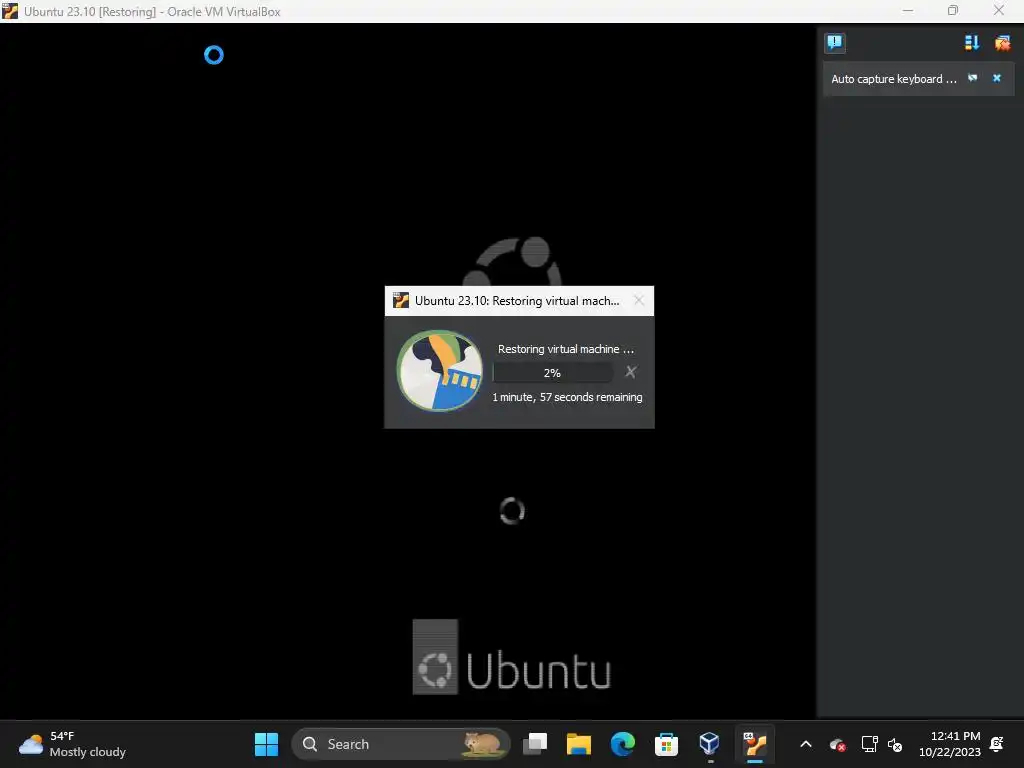Screen dimensions: 1024x768
Task: Click the notification order sort icon
Action: (972, 43)
